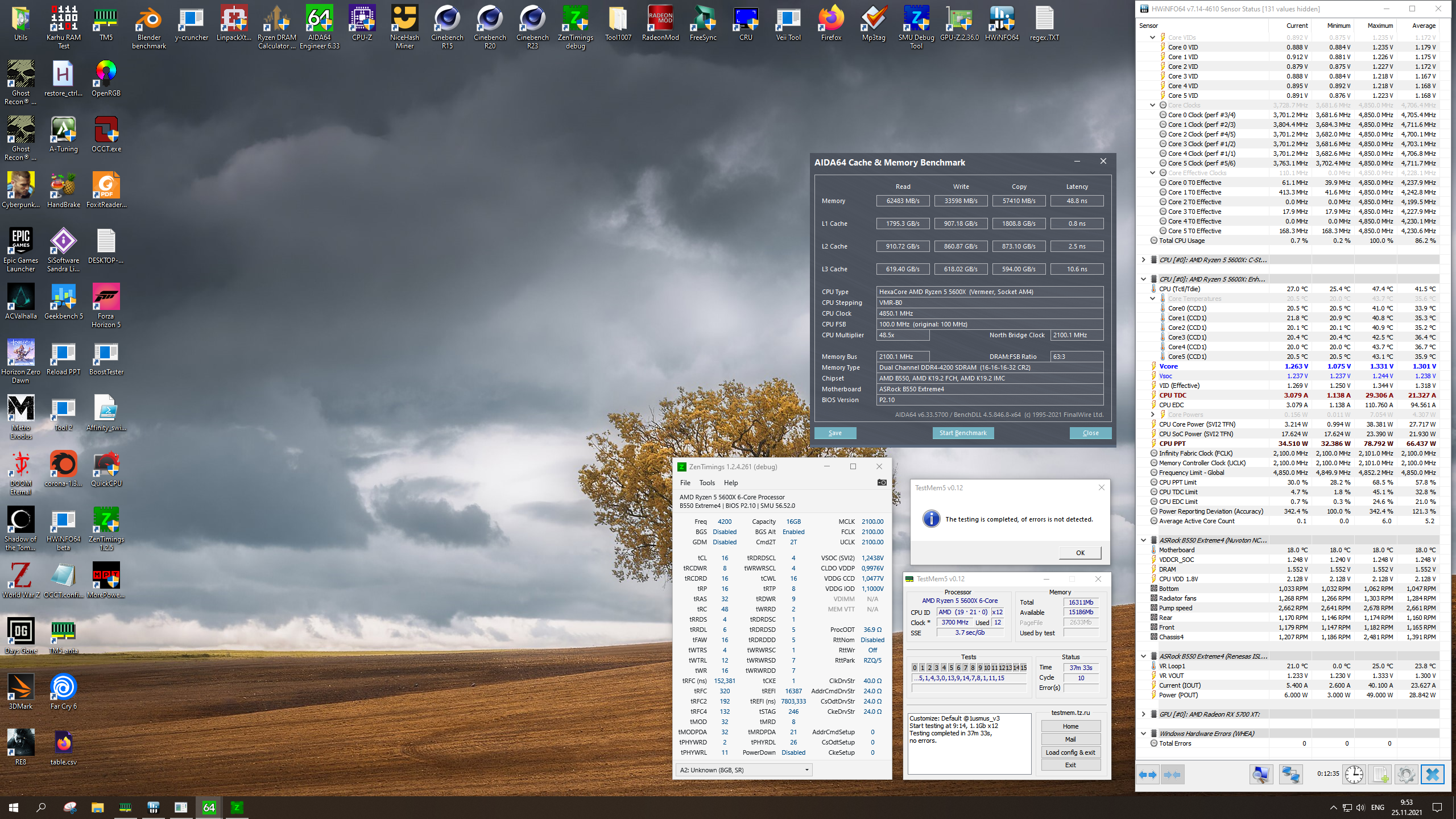Click HWiNFO reset clock icon
1456x819 pixels.
(1354, 775)
